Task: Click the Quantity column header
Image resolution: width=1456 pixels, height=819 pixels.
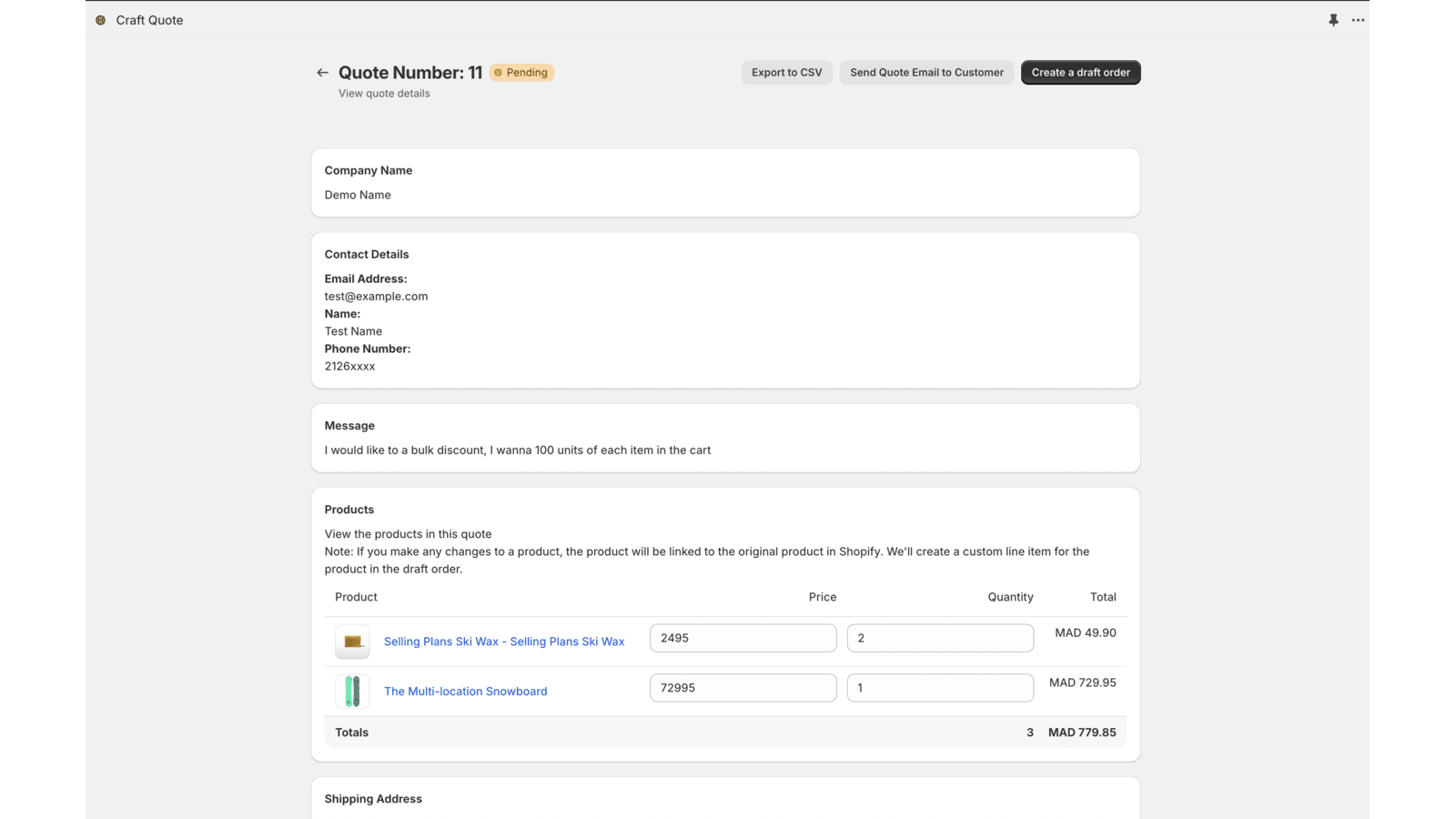Action: click(x=1010, y=597)
